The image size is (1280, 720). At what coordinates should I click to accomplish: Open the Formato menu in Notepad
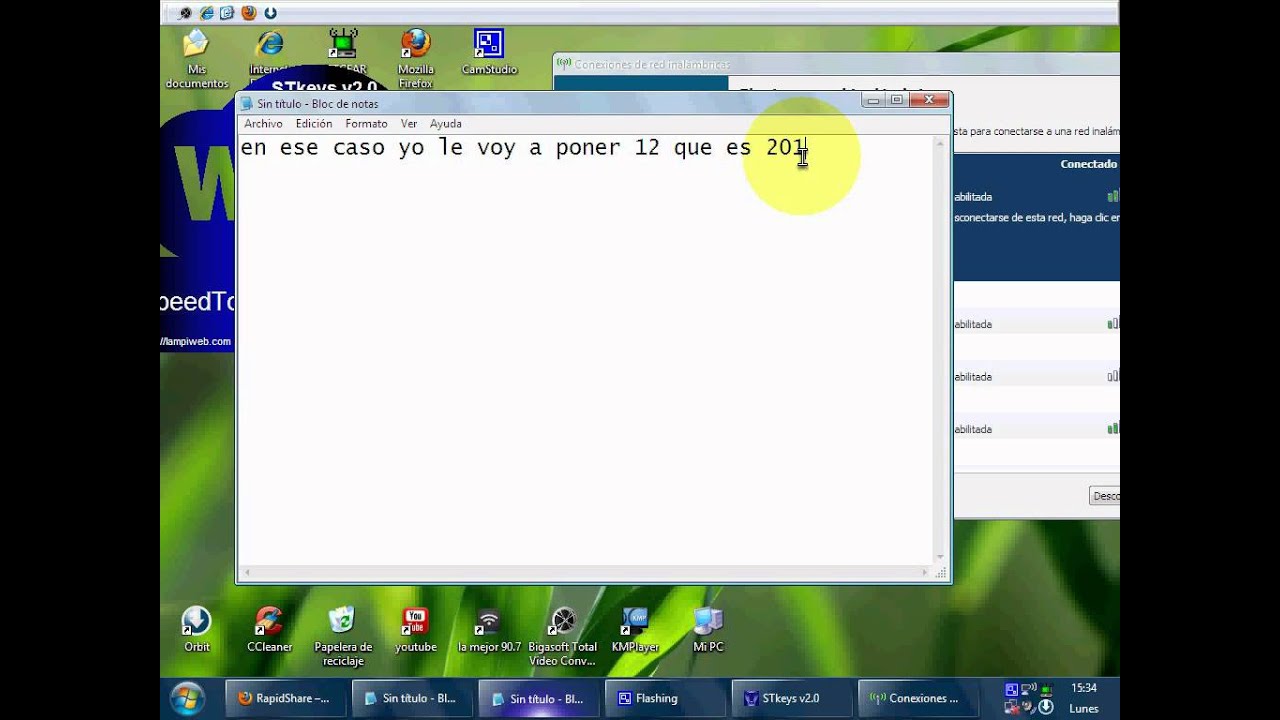366,124
